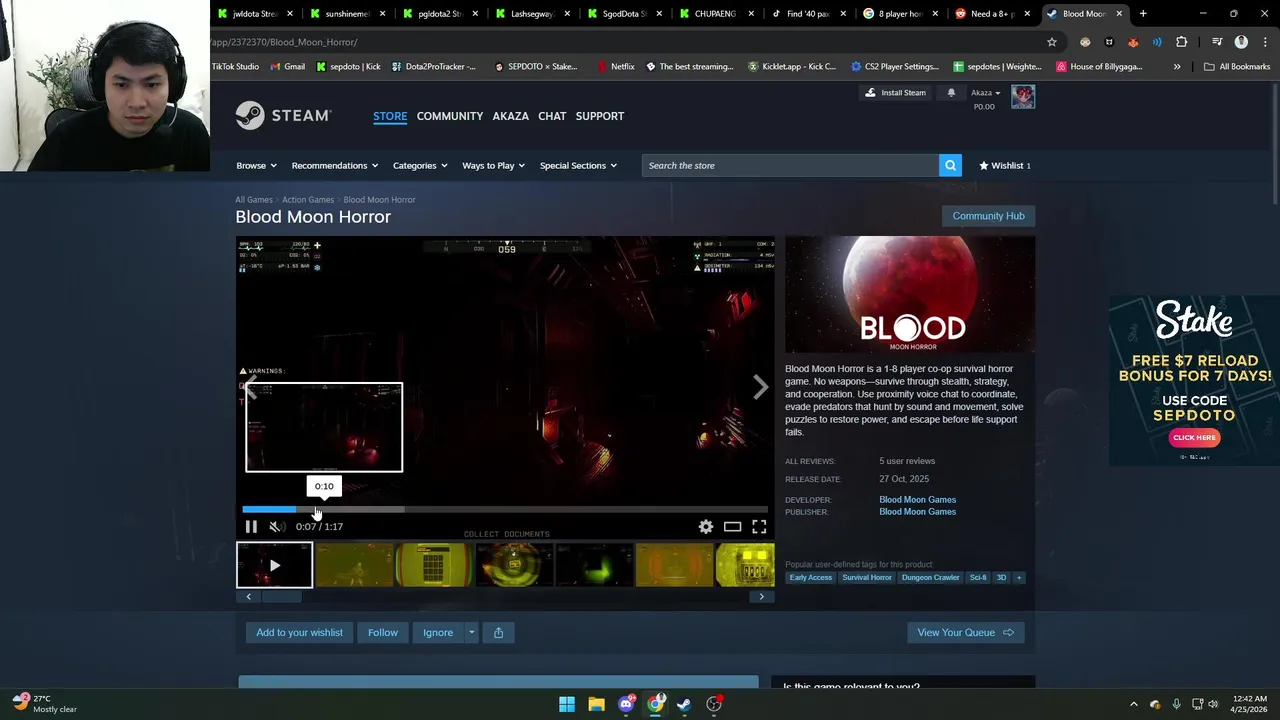Go to next media with right arrow
The width and height of the screenshot is (1280, 720).
760,388
